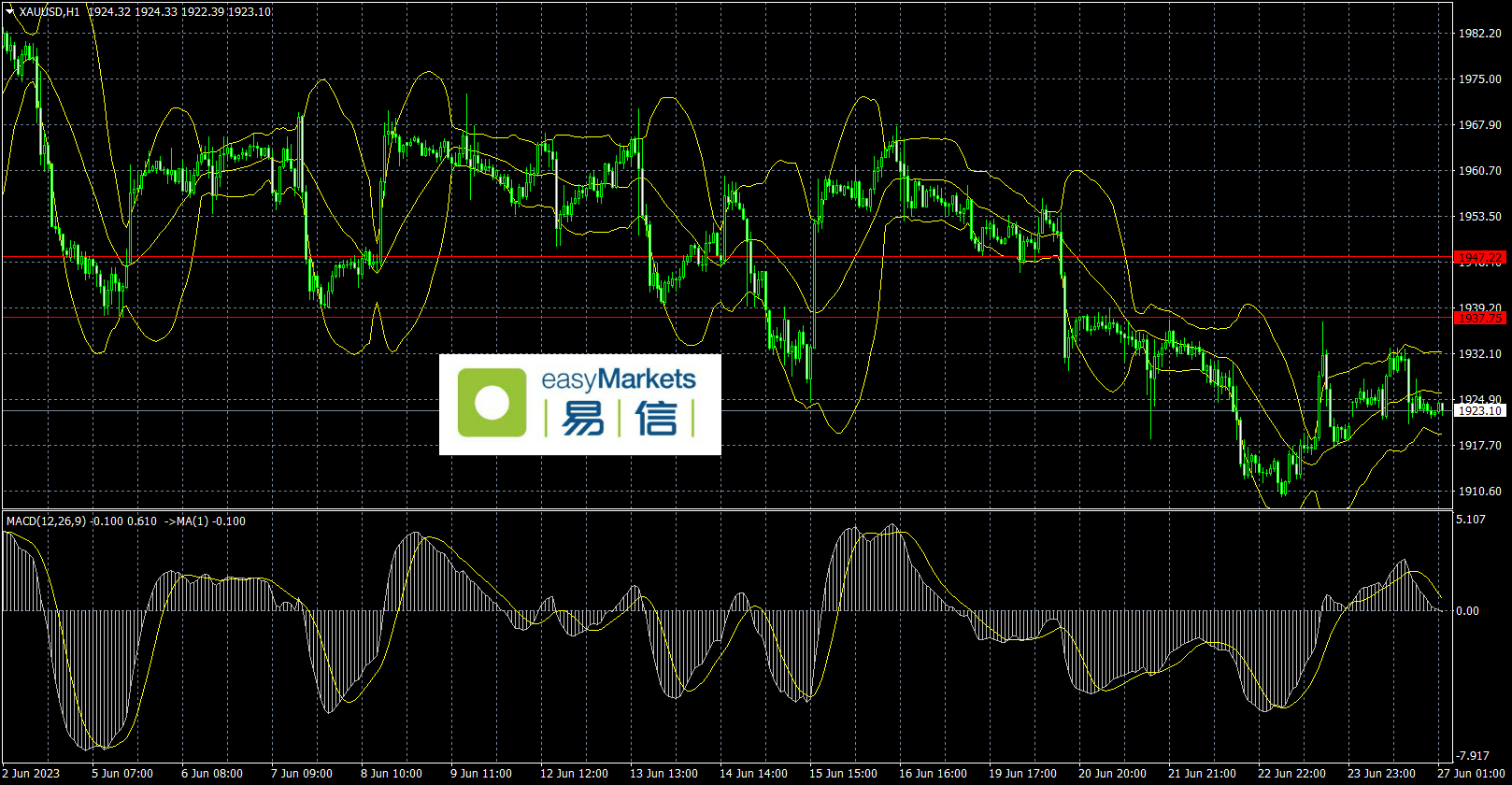The height and width of the screenshot is (785, 1512).
Task: Click the 6 Jun 08:00 time label
Action: [212, 774]
